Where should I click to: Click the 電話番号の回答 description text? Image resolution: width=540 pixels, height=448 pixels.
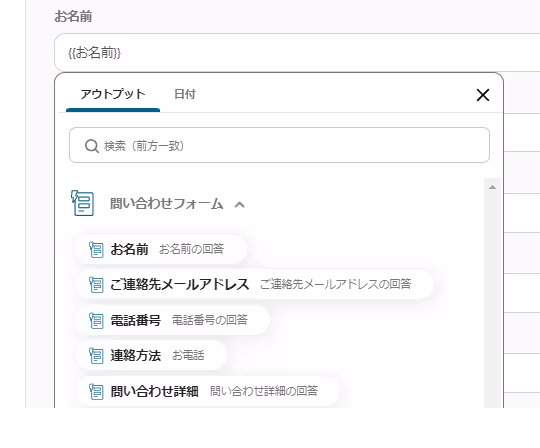(210, 320)
